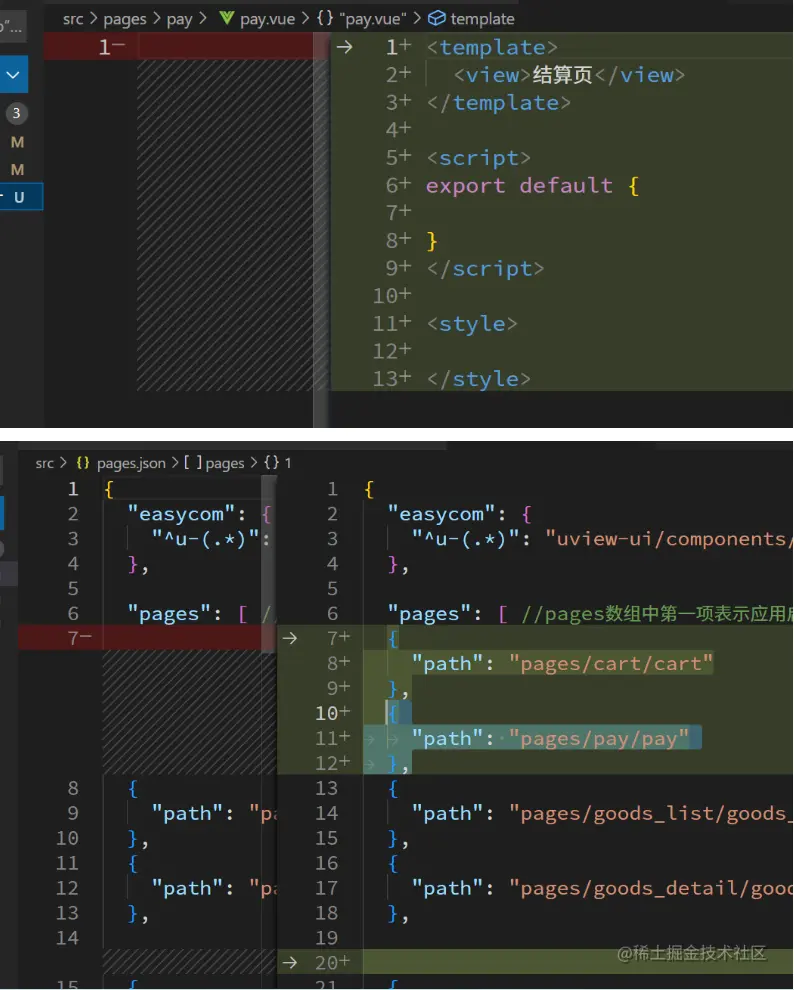Revert the change at the line 20+ arrow

coord(290,963)
